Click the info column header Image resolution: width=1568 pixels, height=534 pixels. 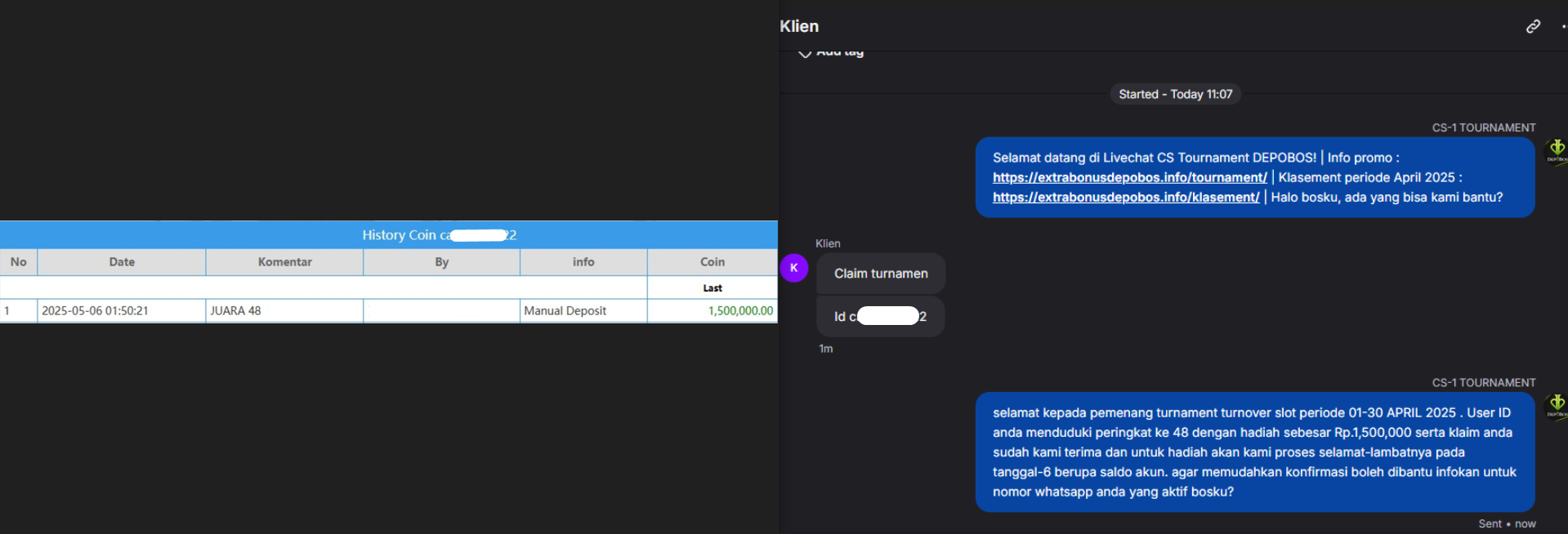click(x=583, y=262)
